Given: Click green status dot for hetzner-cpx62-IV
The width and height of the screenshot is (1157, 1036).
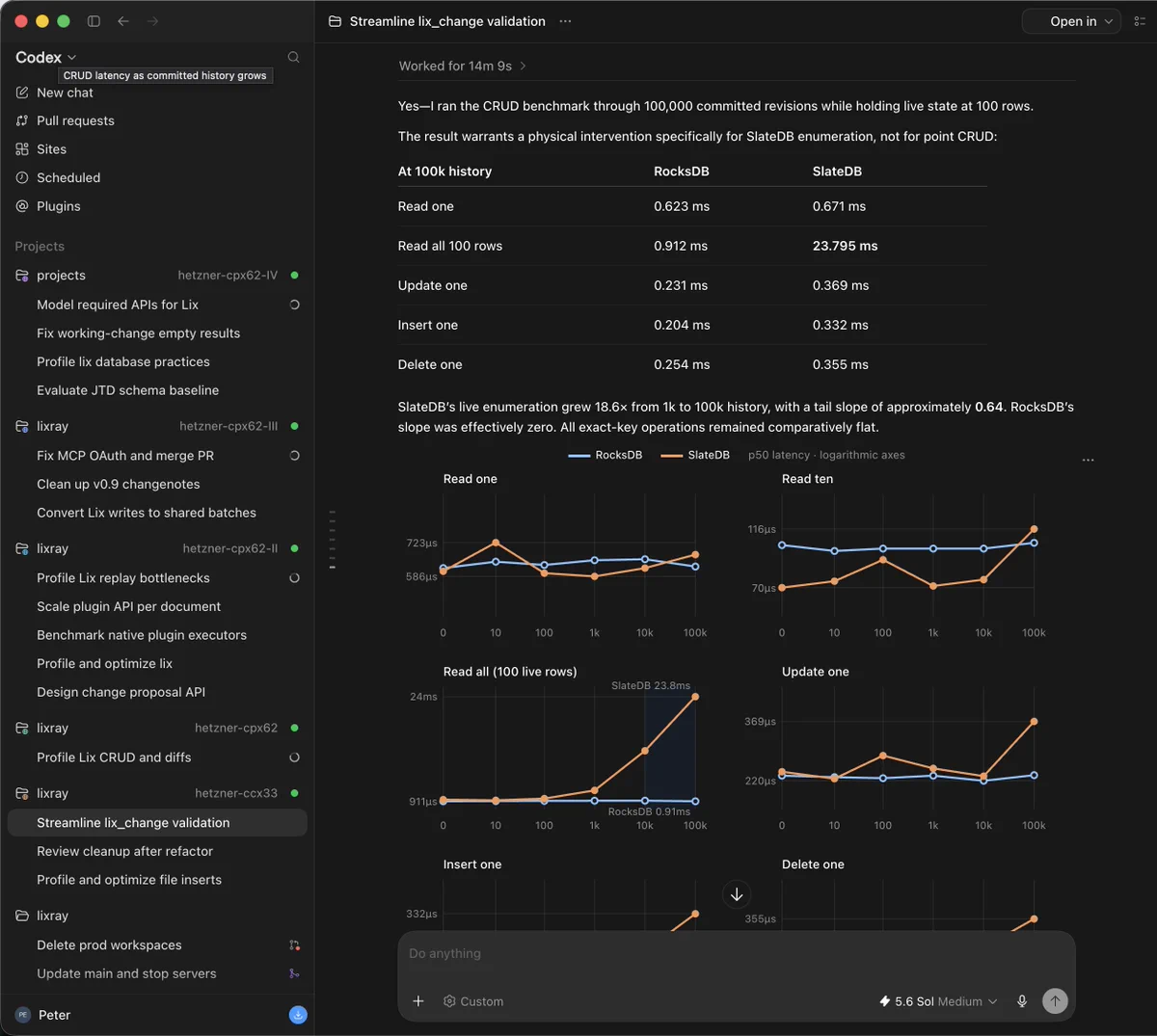Looking at the screenshot, I should pyautogui.click(x=294, y=276).
